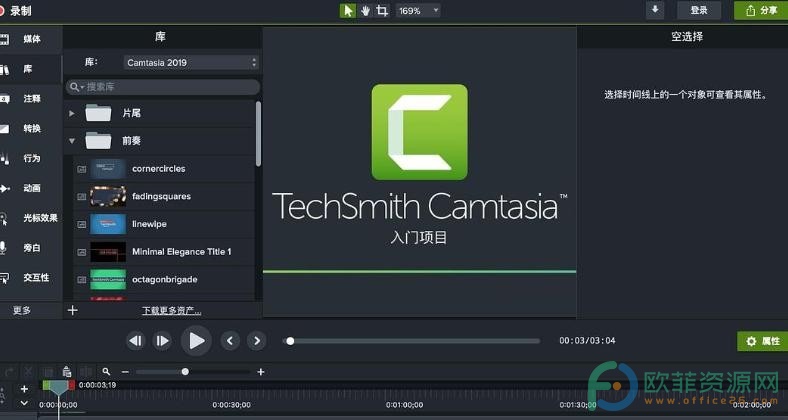The height and width of the screenshot is (420, 788).
Task: Click the large Play button
Action: coord(196,341)
